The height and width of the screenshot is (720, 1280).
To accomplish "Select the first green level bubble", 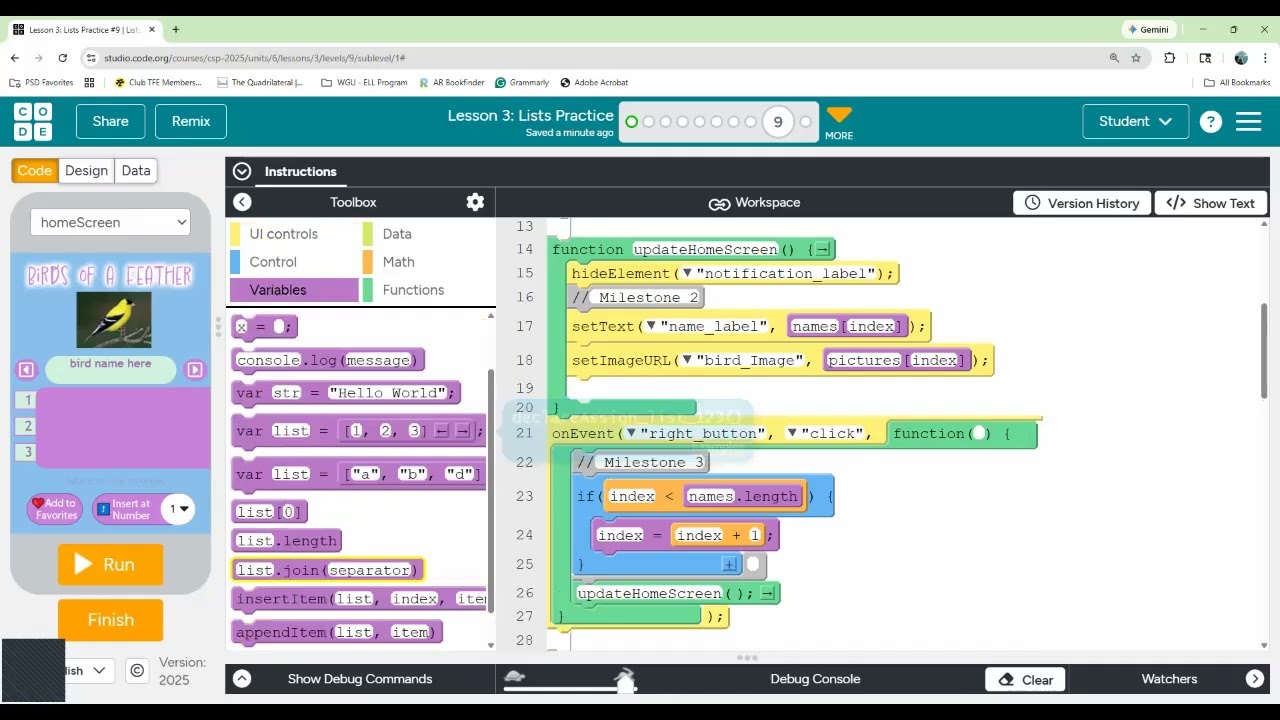I will (631, 122).
